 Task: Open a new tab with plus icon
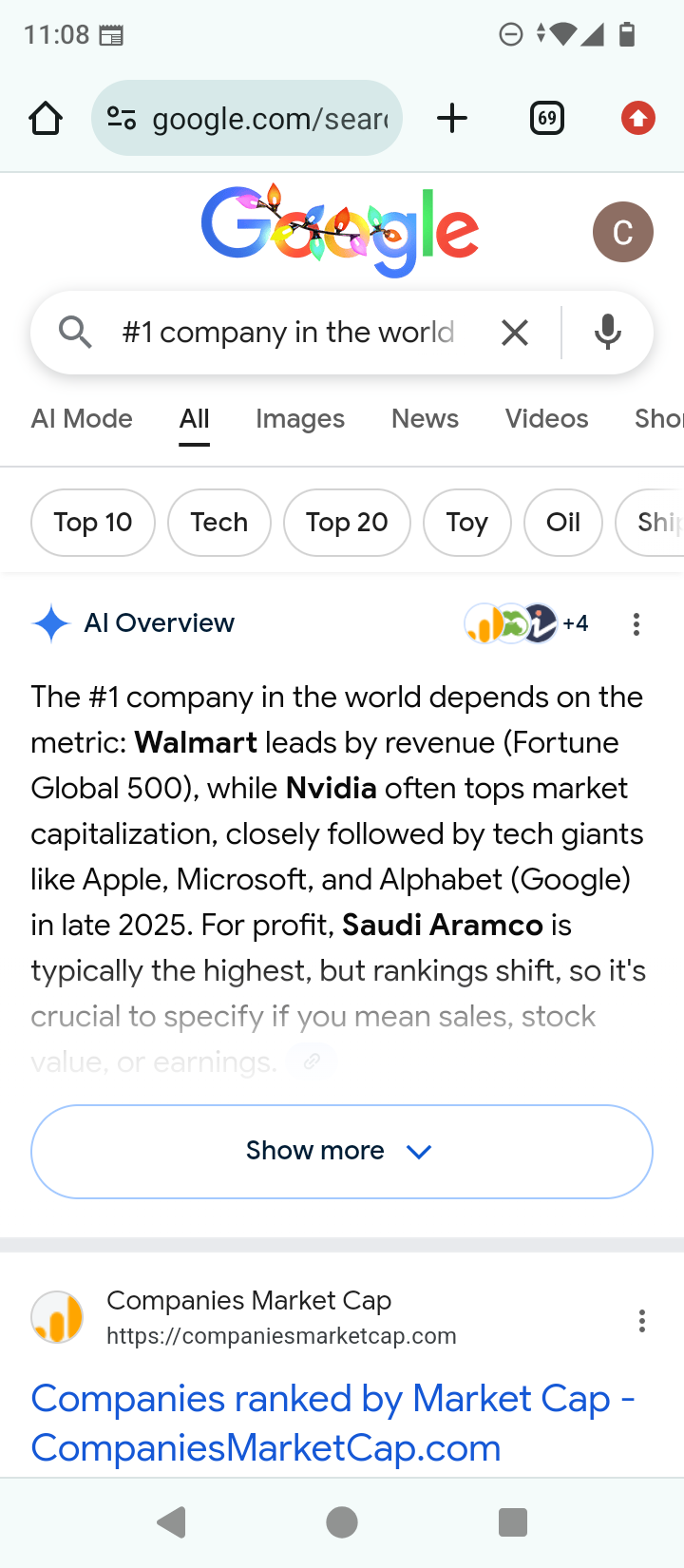452,119
